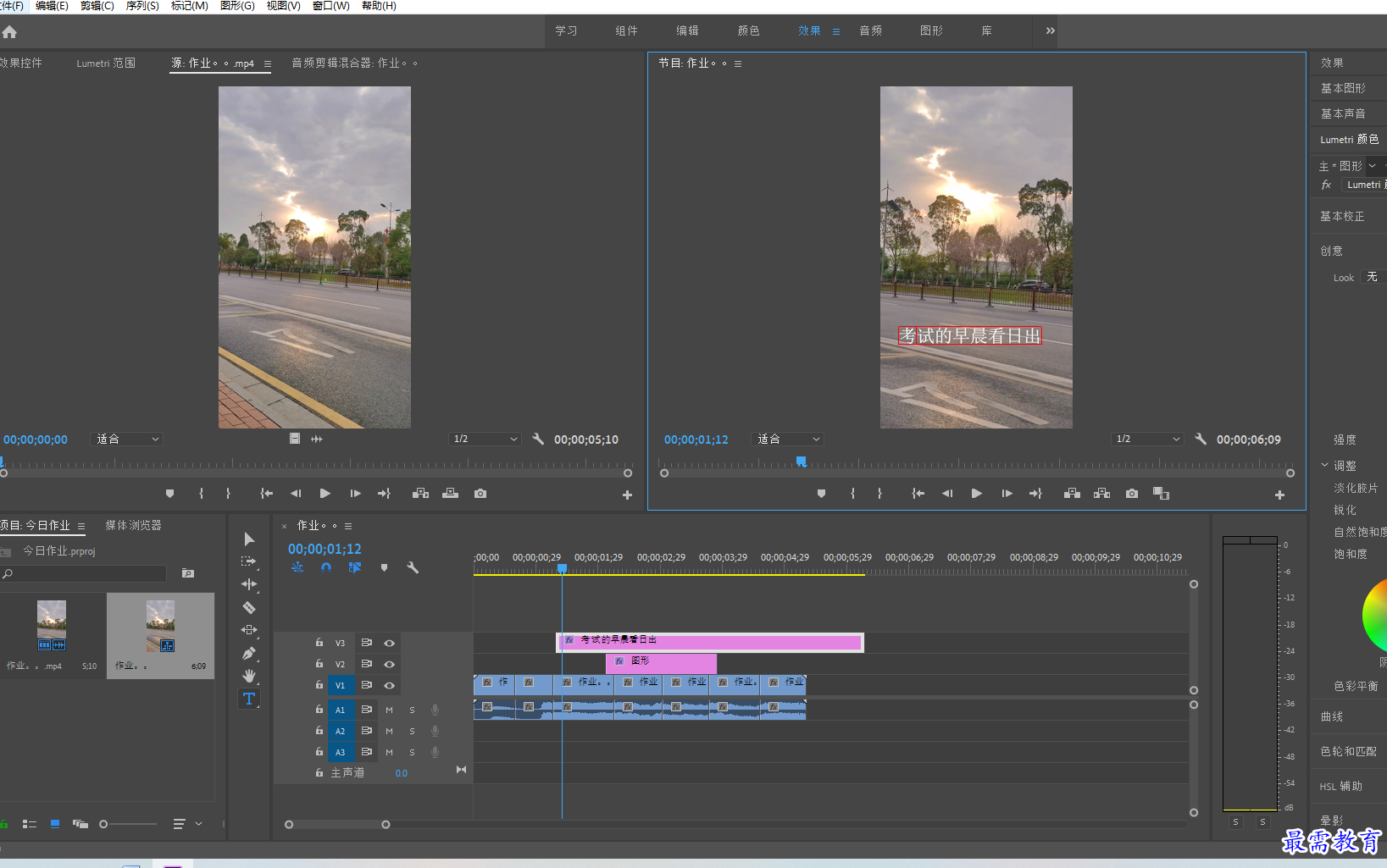The height and width of the screenshot is (868, 1387).
Task: Open source monitor zoom dropdown 适合
Action: click(x=127, y=439)
